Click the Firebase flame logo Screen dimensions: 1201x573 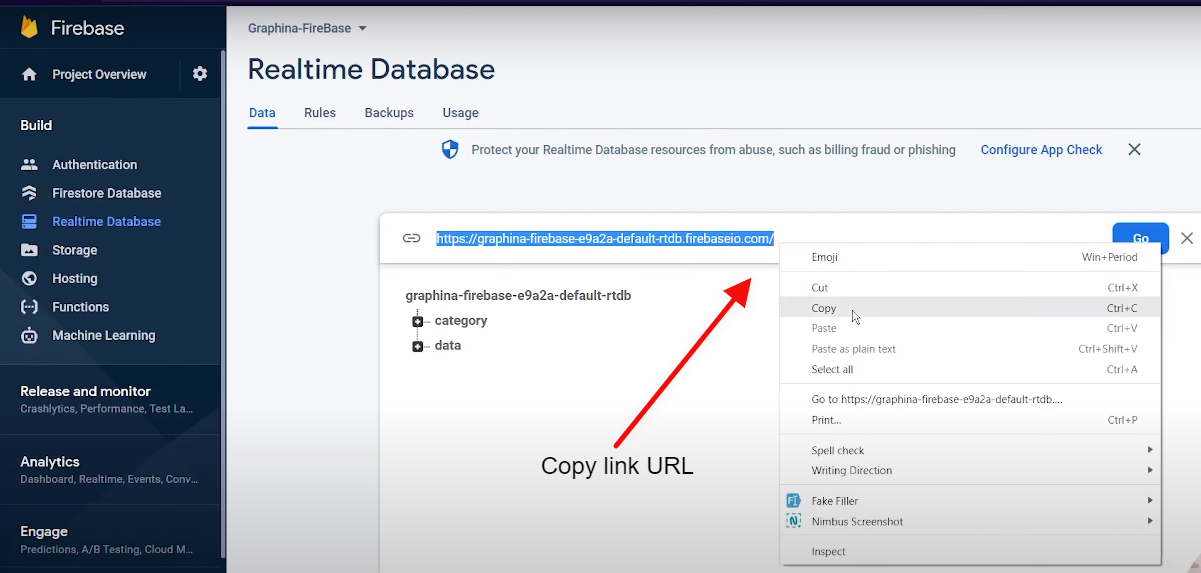point(29,27)
